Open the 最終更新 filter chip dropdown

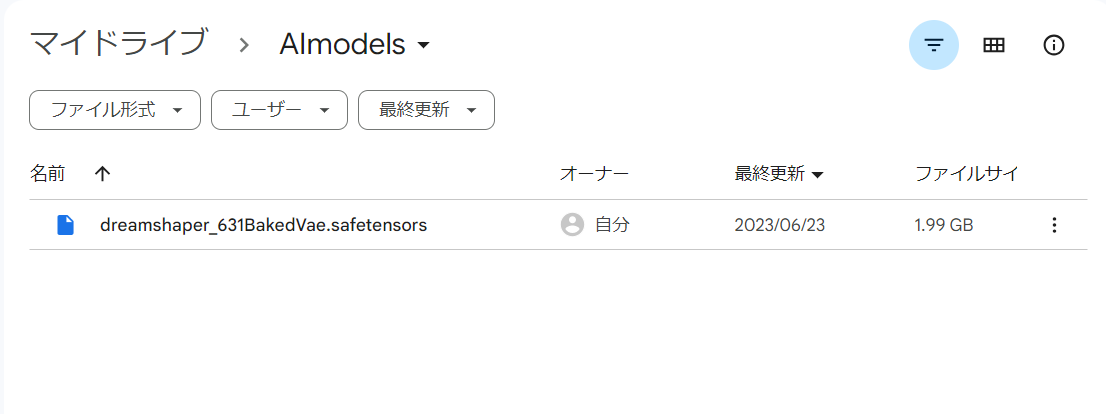click(426, 110)
